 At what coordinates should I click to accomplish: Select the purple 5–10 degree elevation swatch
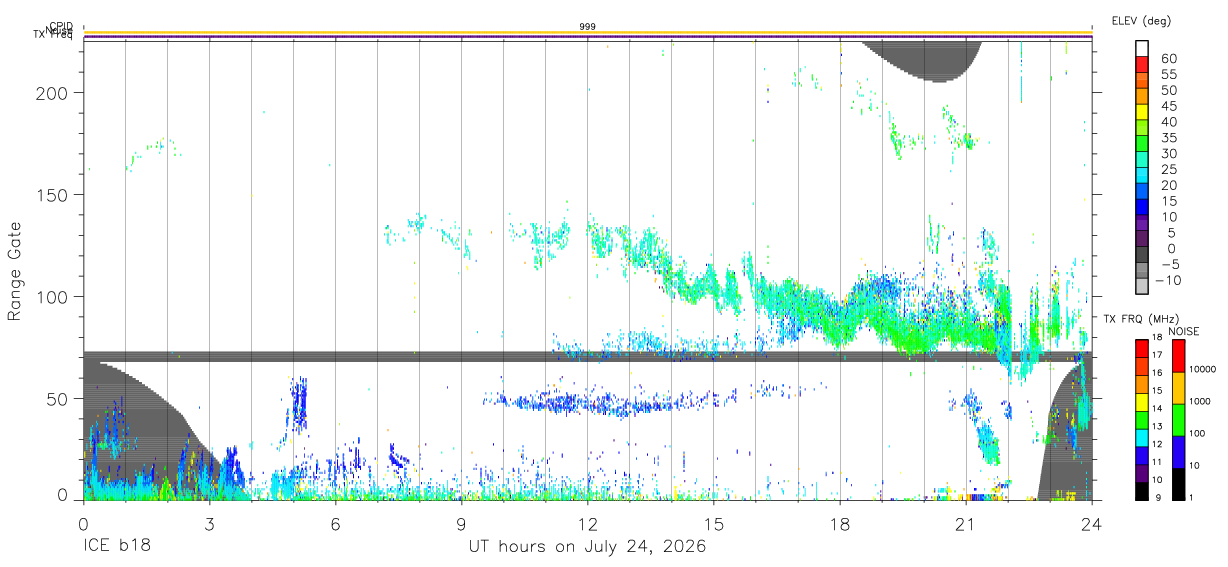(x=1142, y=224)
